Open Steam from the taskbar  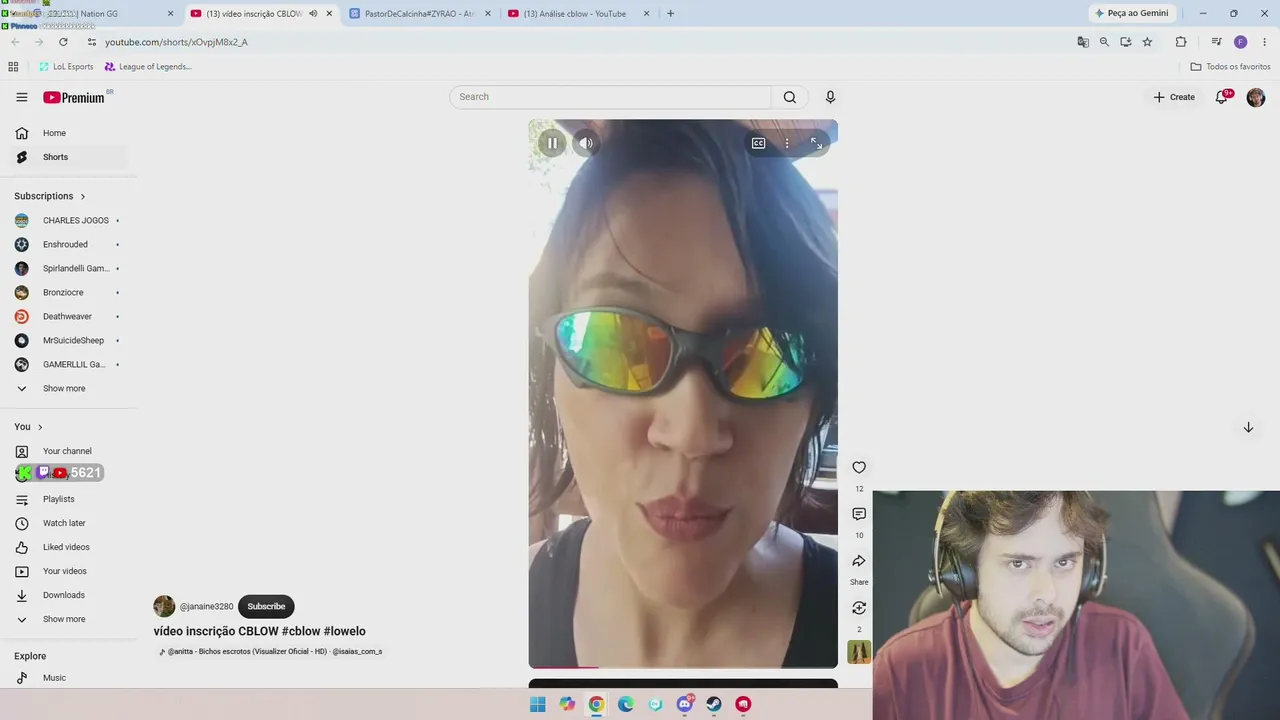(714, 704)
